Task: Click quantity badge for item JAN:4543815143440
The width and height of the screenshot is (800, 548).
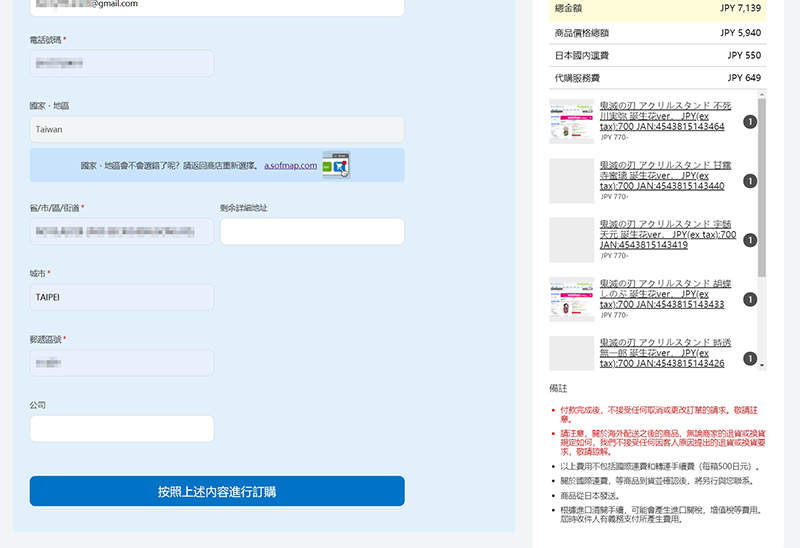Action: tap(749, 181)
